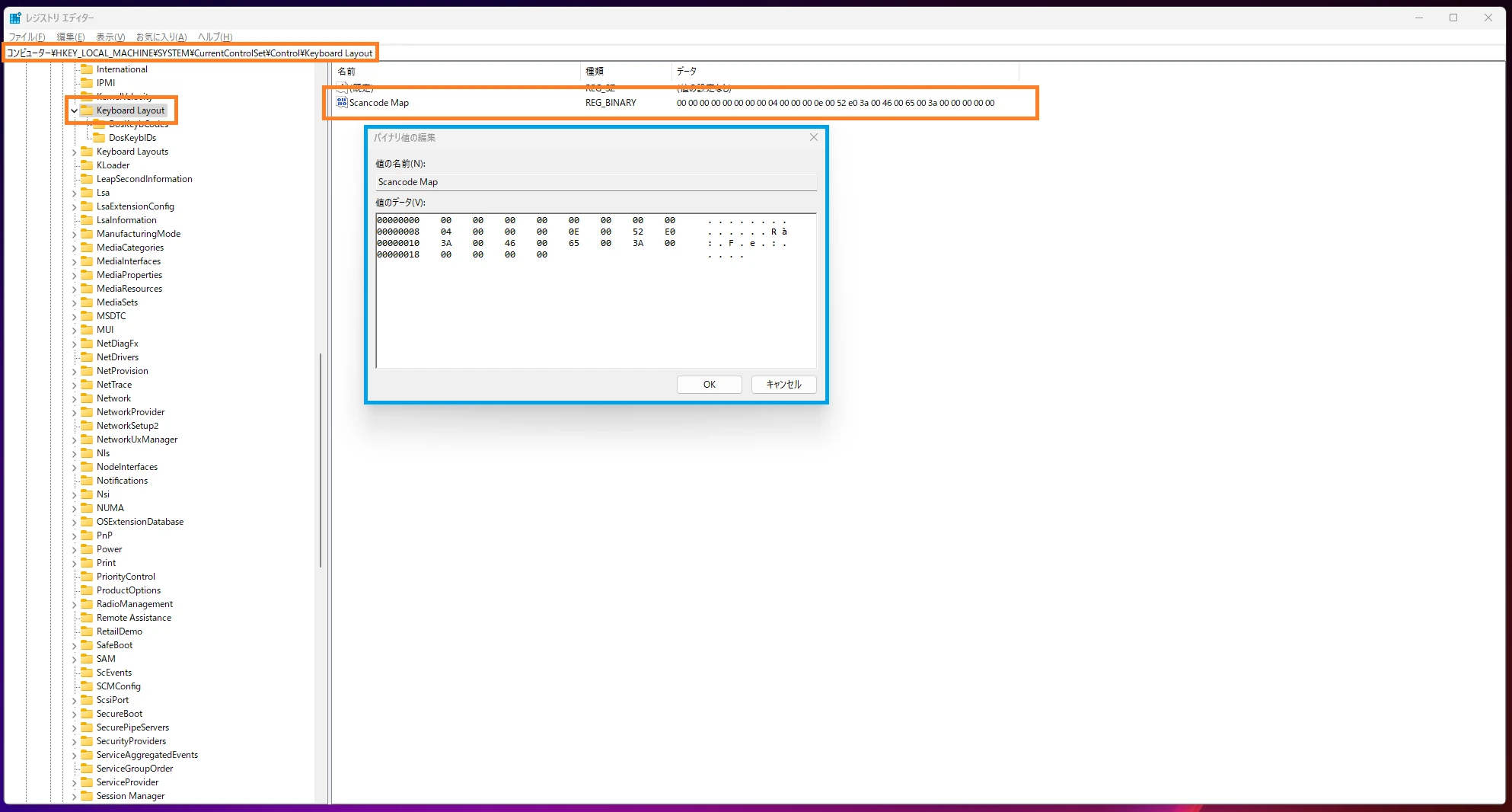Open the 編集(E) menu
This screenshot has width=1512, height=812.
pos(71,37)
